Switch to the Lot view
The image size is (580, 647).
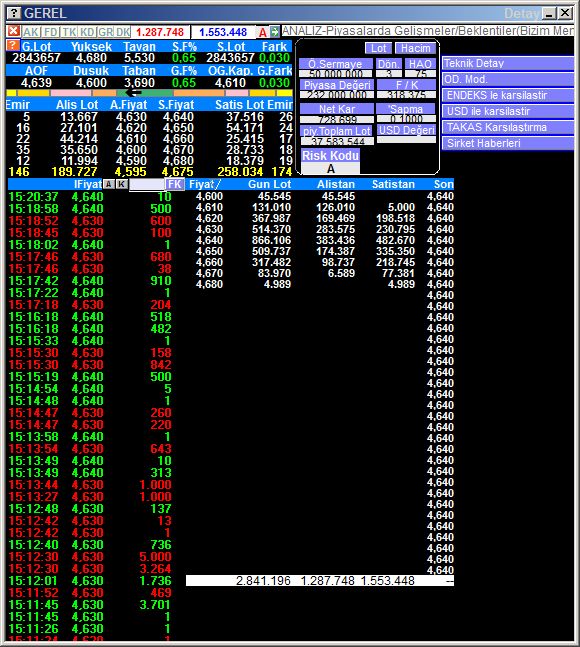378,48
